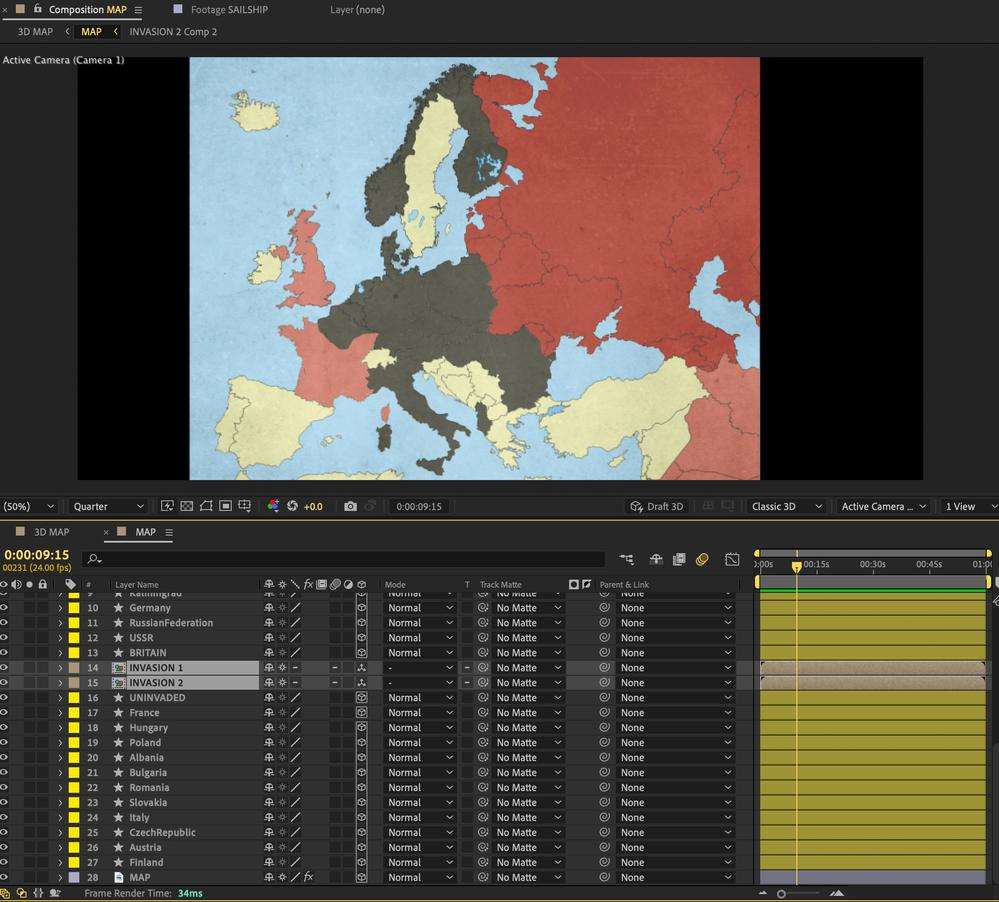Click the fx switch on MAP layer
Screen dimensions: 999x902
(308, 878)
